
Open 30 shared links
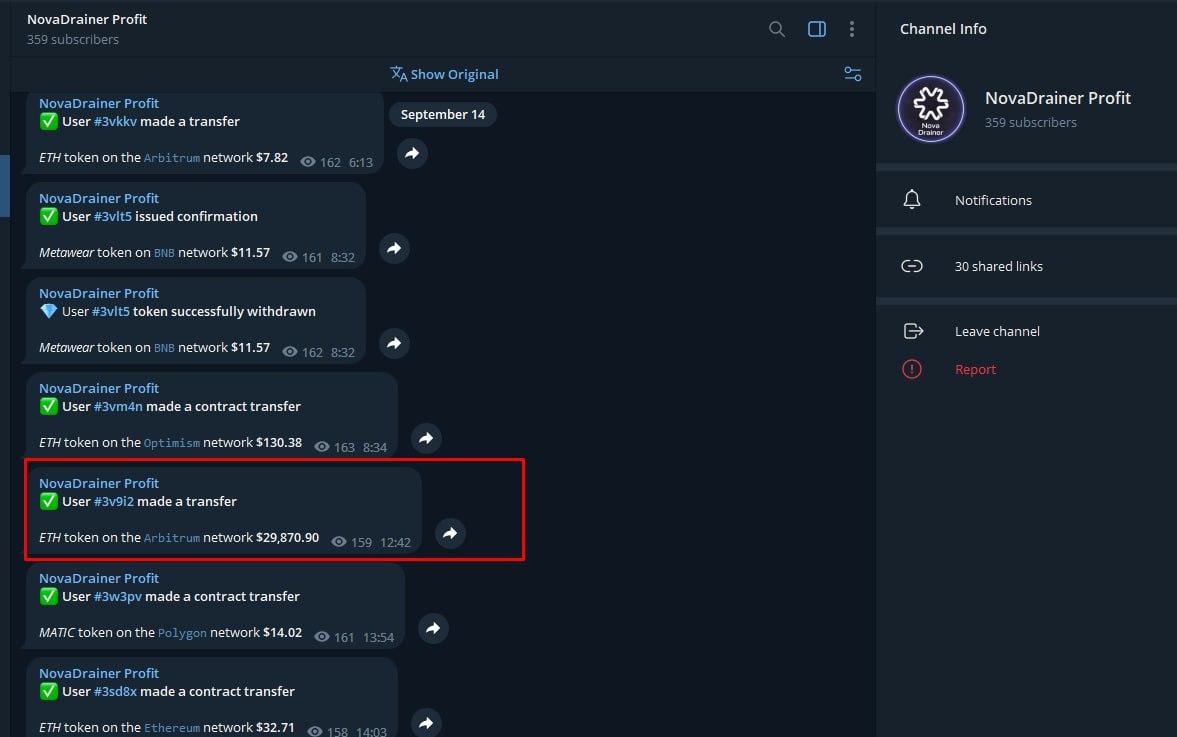point(1026,266)
